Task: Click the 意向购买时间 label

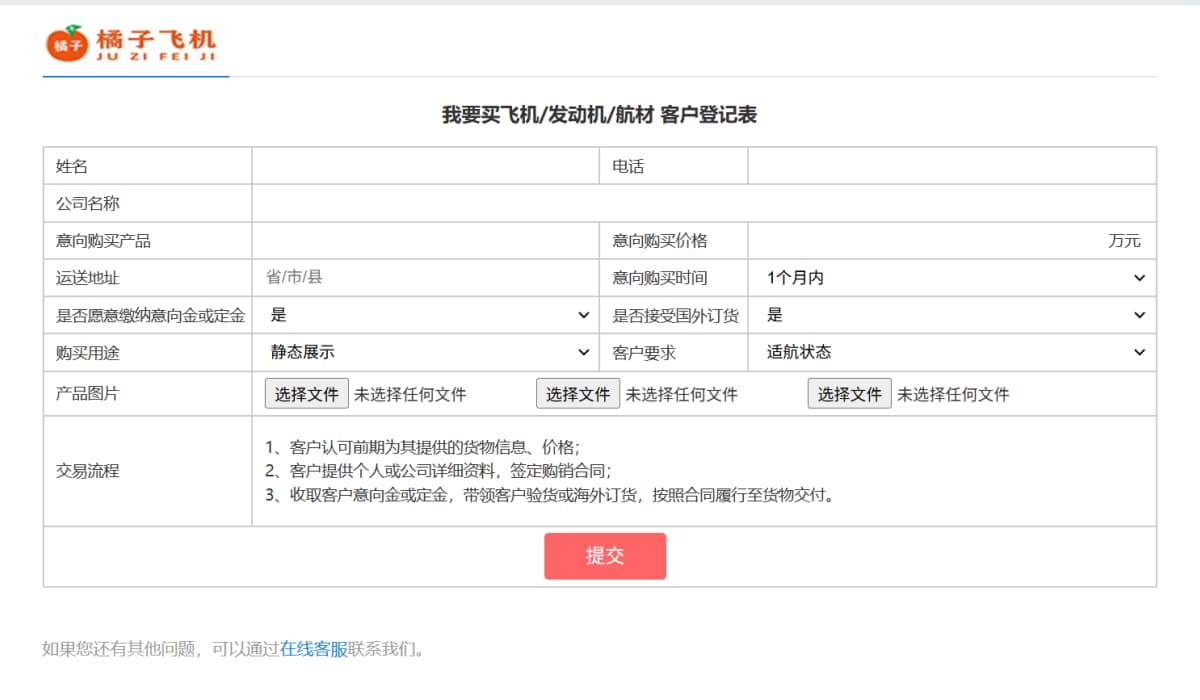Action: (660, 278)
